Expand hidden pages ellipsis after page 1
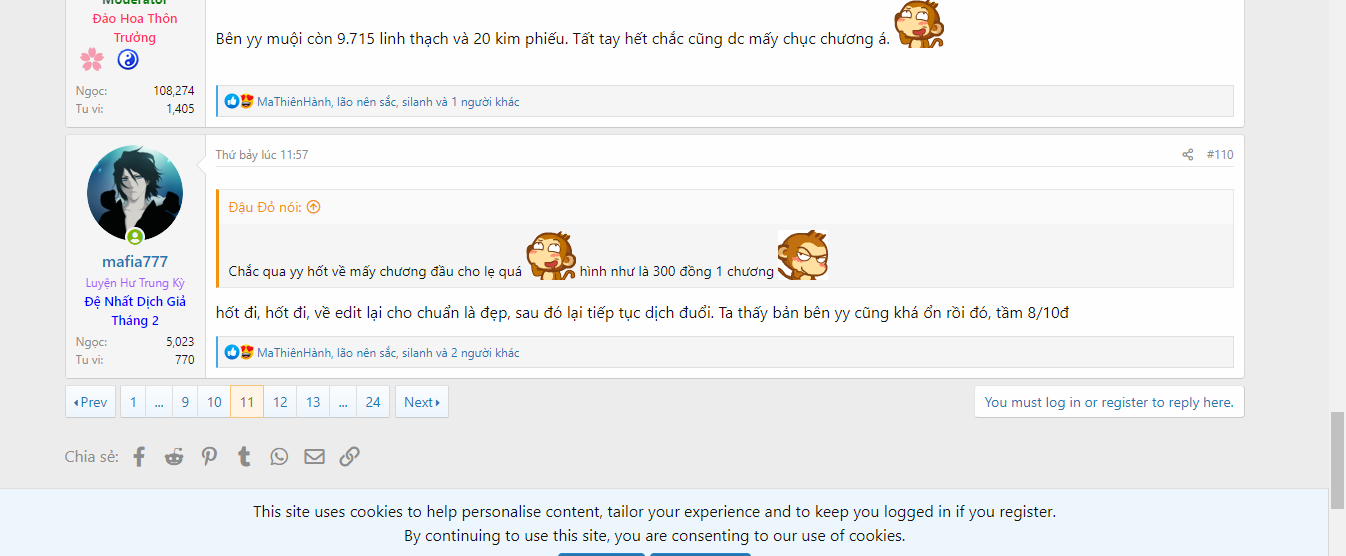This screenshot has width=1346, height=556. tap(159, 402)
